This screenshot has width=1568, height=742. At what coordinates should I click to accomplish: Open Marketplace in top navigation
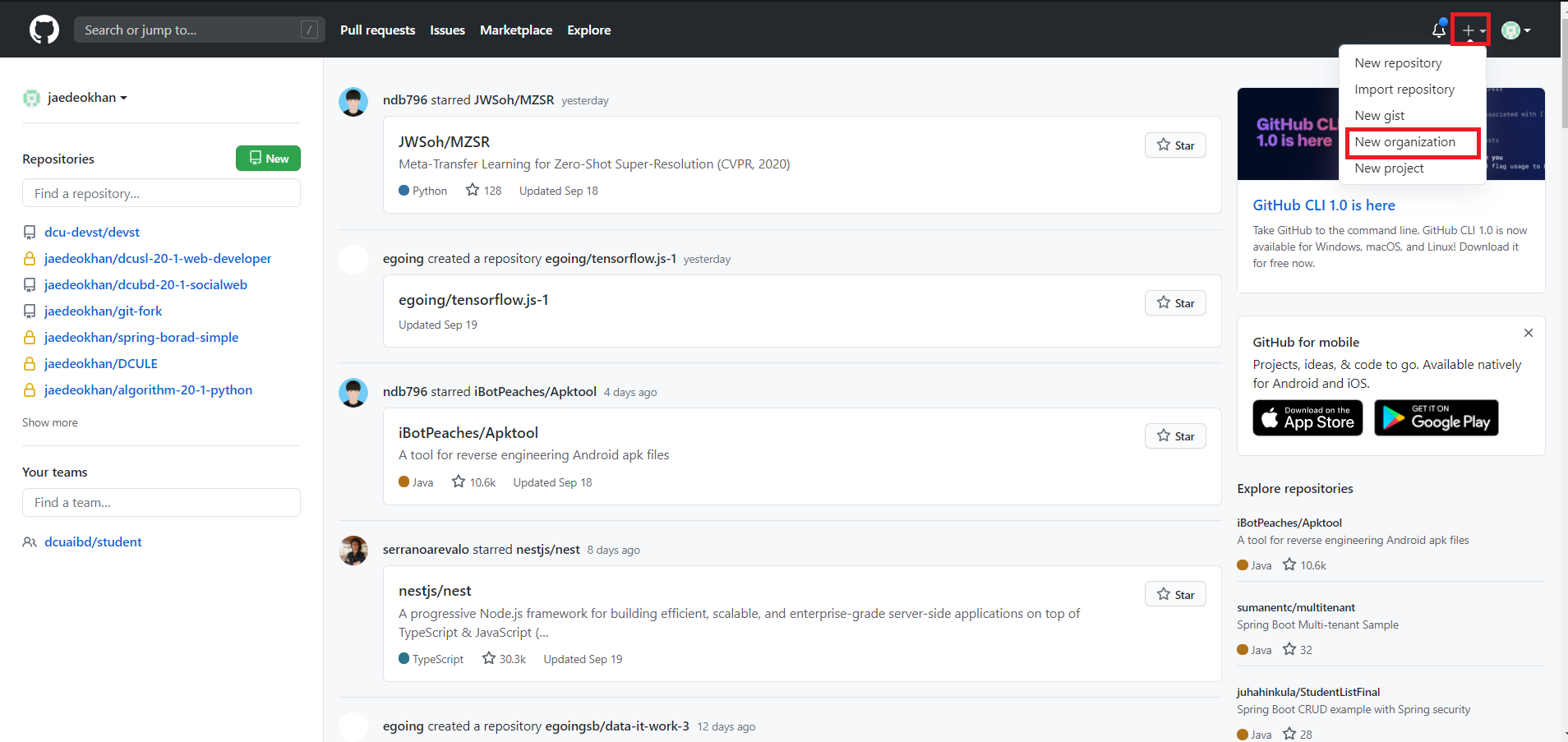[516, 30]
